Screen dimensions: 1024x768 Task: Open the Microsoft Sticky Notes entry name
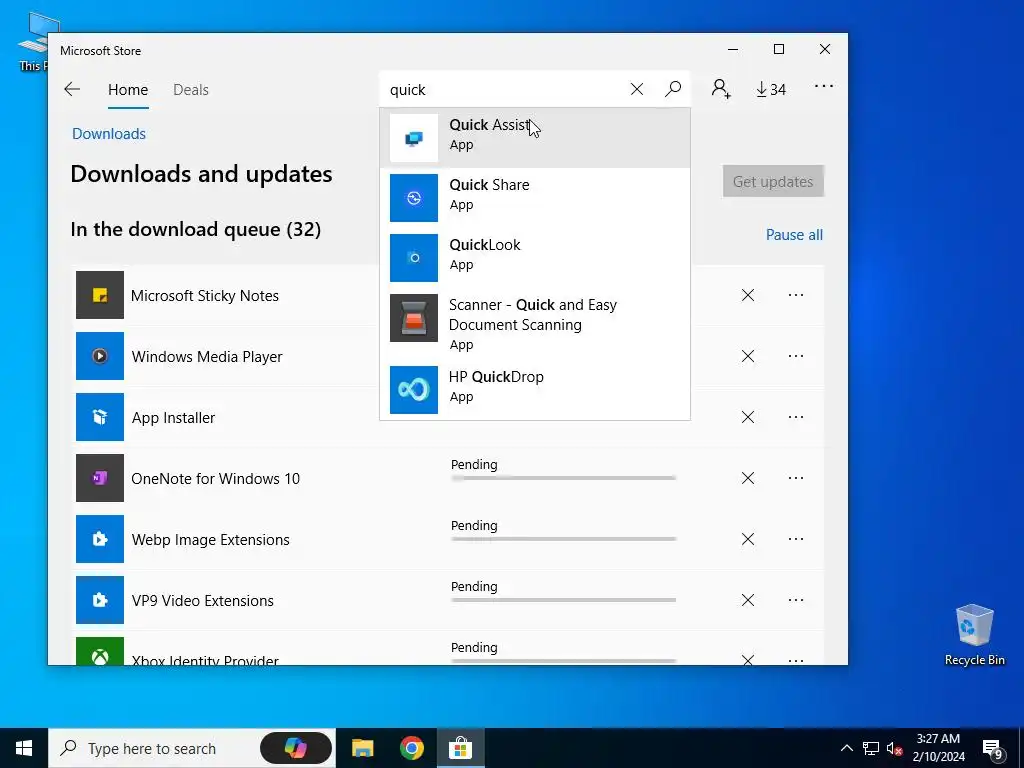coord(205,296)
